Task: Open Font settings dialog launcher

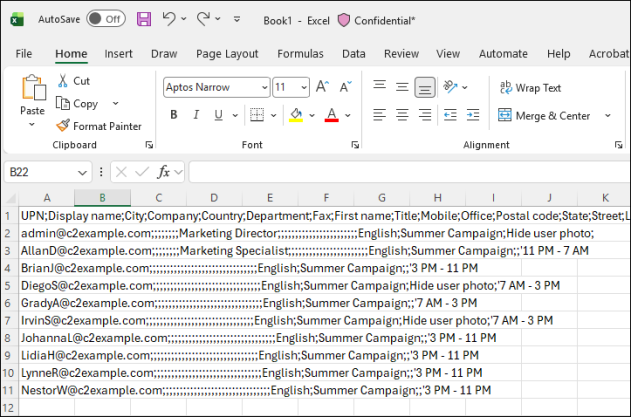Action: (355, 145)
